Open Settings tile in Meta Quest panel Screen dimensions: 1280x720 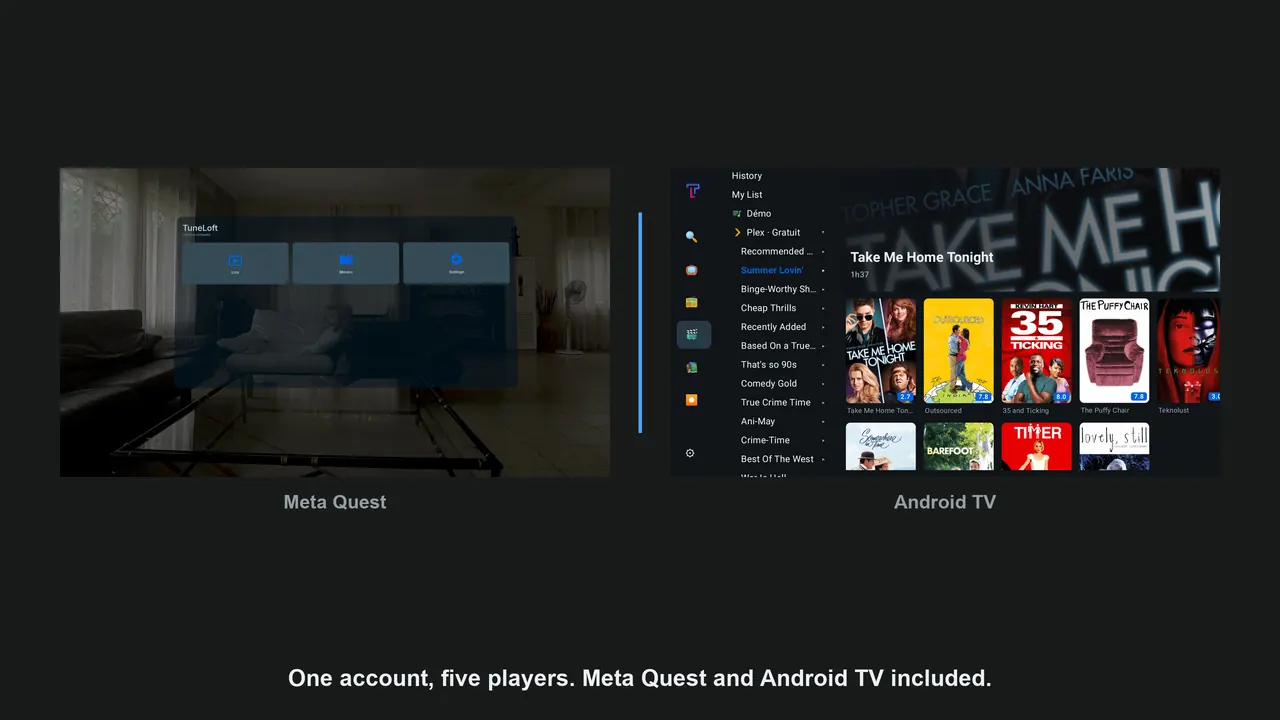456,263
